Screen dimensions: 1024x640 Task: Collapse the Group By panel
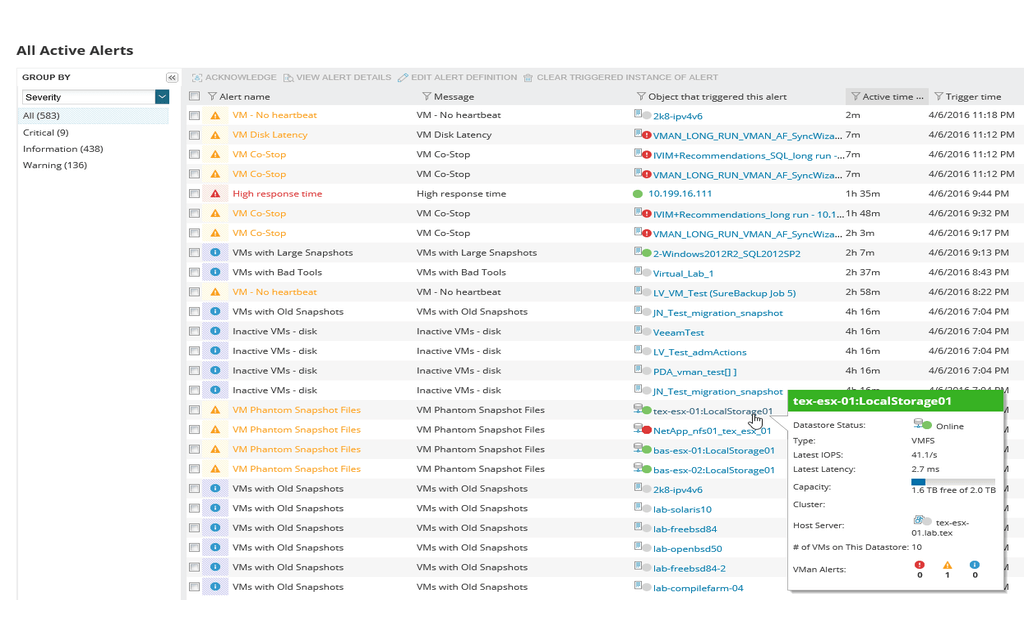coord(172,77)
